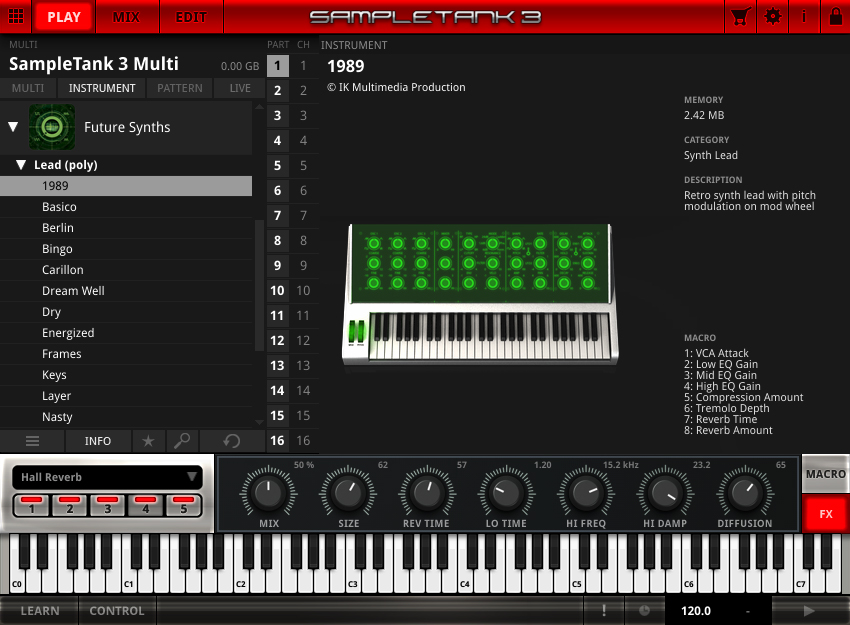Toggle effect slot 3
This screenshot has width=850, height=625.
pyautogui.click(x=107, y=505)
